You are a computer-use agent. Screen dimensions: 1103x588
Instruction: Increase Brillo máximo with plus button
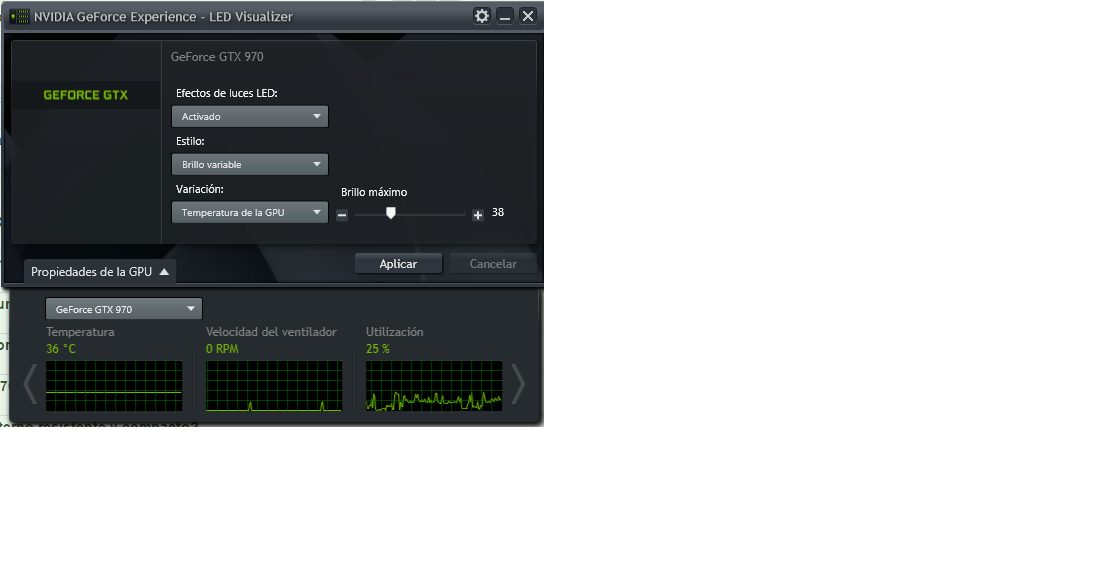(x=478, y=215)
